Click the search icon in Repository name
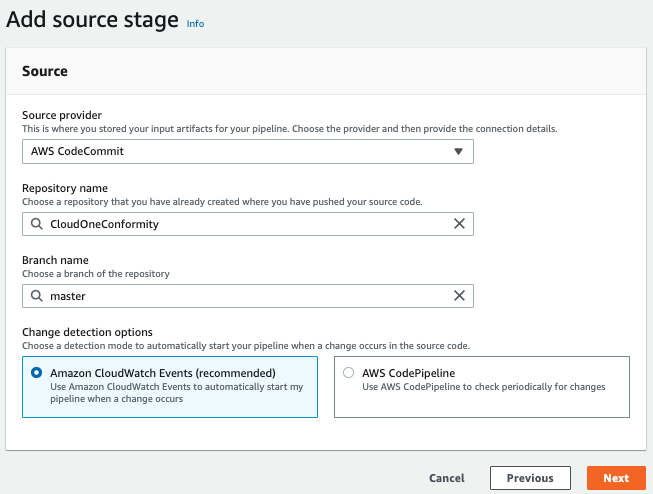This screenshot has height=494, width=653. click(x=37, y=224)
